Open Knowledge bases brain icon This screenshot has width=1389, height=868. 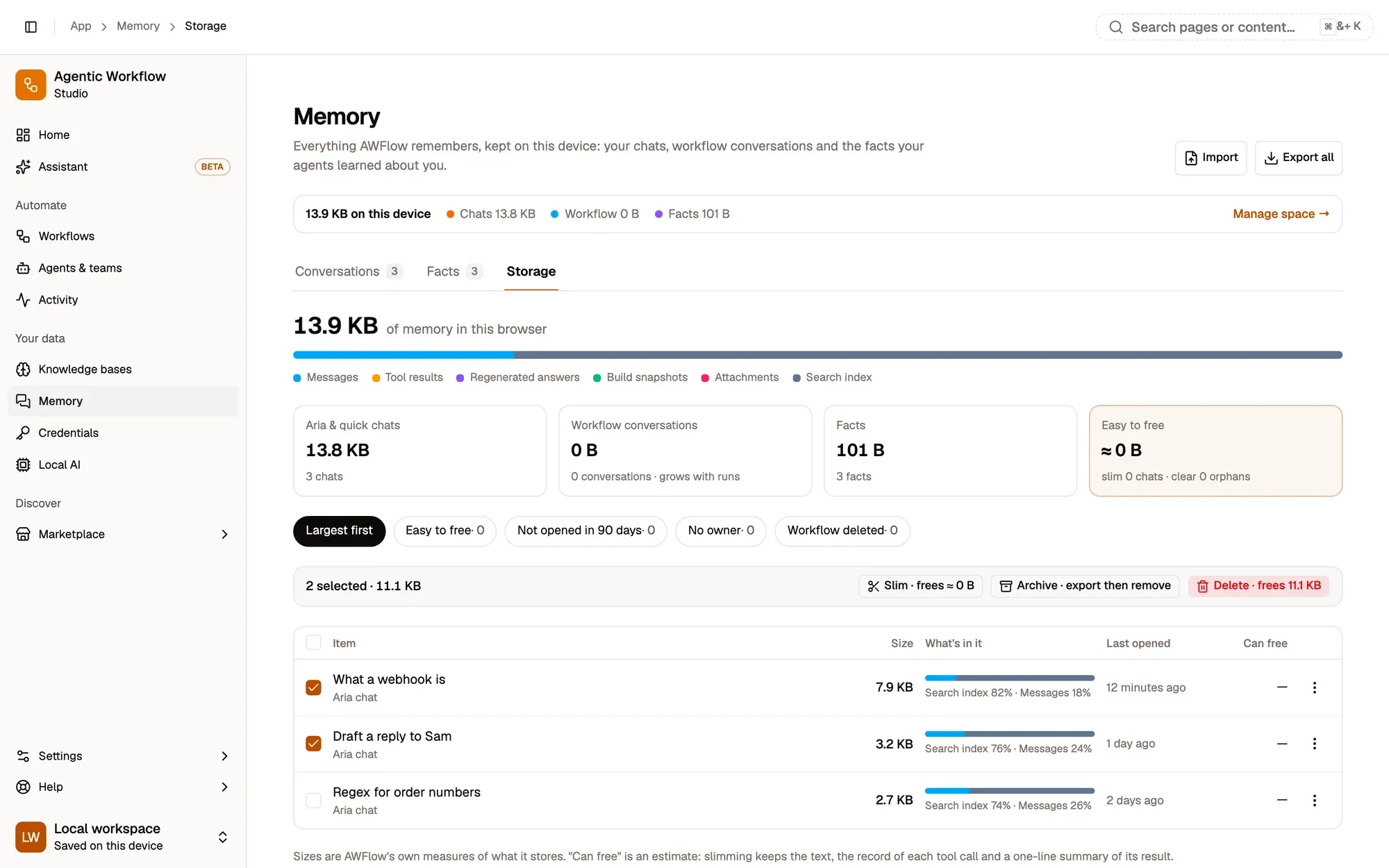click(x=23, y=369)
